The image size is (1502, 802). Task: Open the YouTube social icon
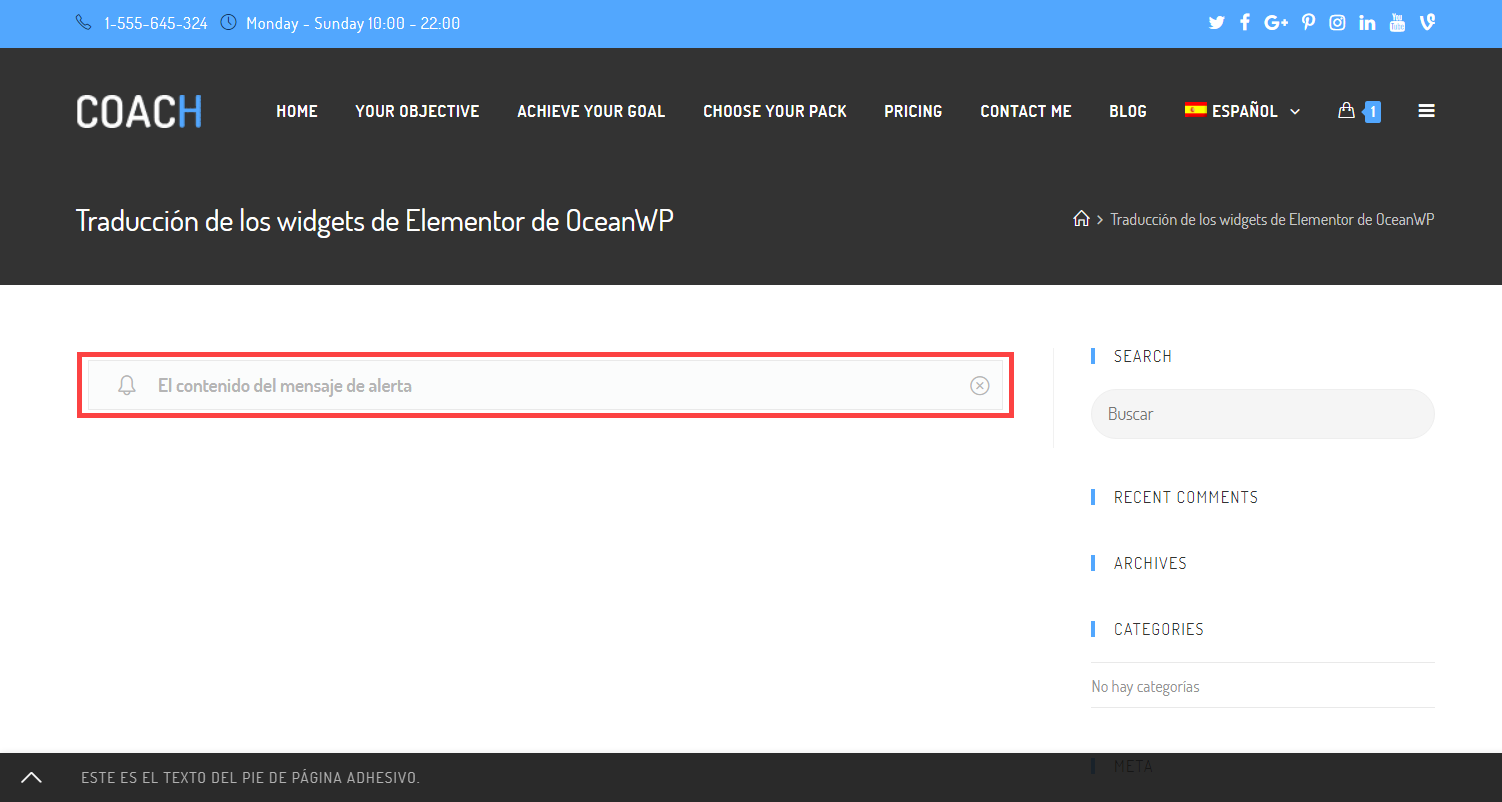pos(1398,22)
